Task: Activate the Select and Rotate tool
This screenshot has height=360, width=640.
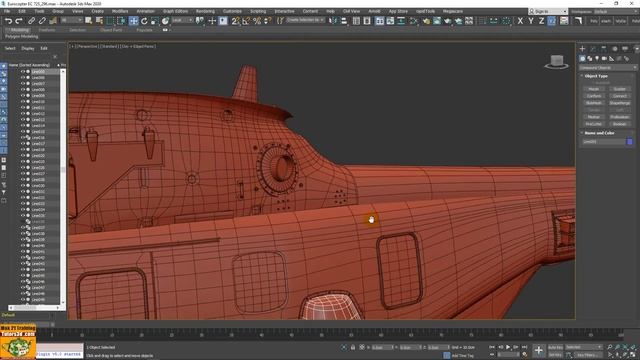Action: (x=144, y=21)
